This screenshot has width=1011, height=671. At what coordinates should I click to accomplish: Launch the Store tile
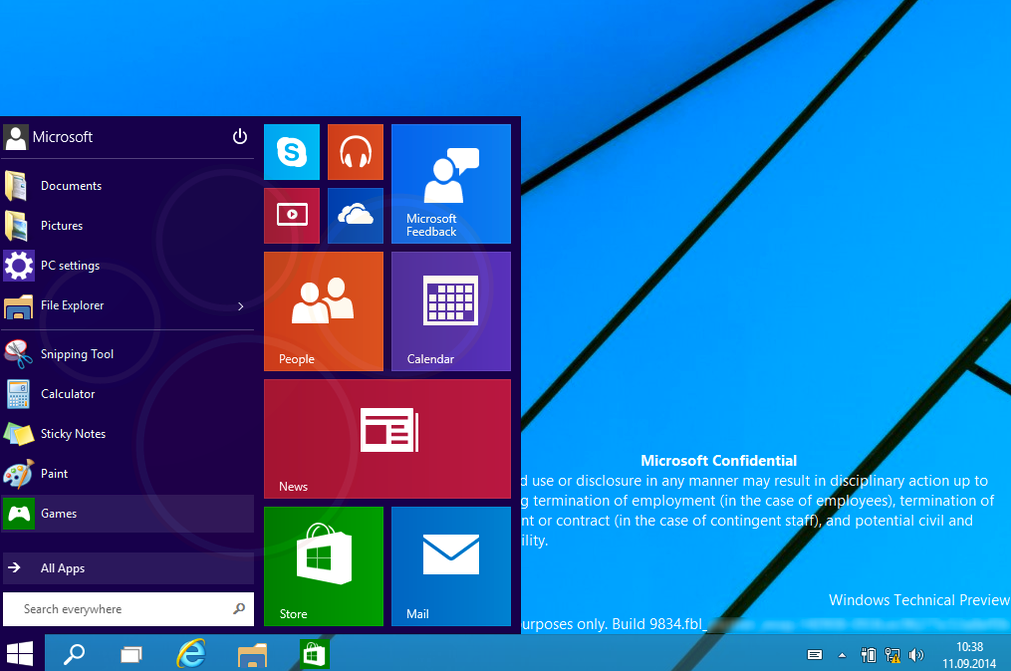[323, 565]
